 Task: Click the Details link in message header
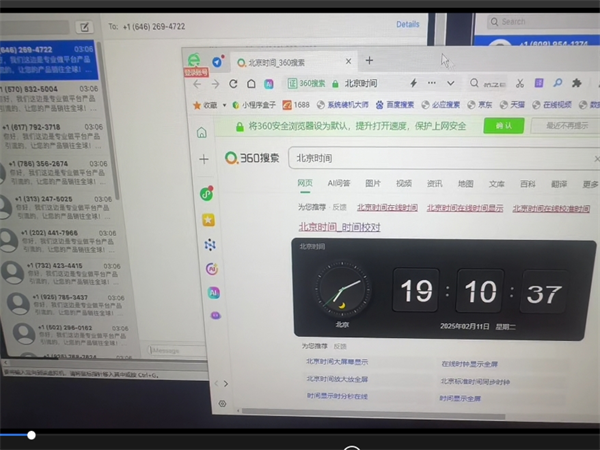pos(408,24)
